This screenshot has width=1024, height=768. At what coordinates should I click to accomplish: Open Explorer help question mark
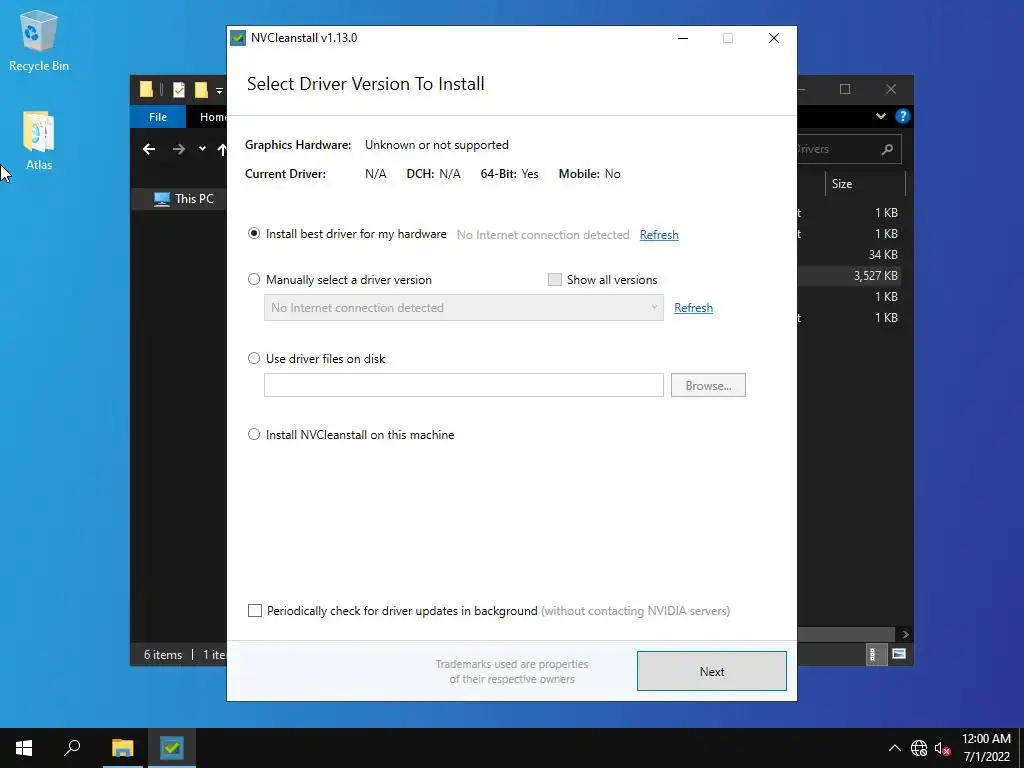[x=903, y=116]
